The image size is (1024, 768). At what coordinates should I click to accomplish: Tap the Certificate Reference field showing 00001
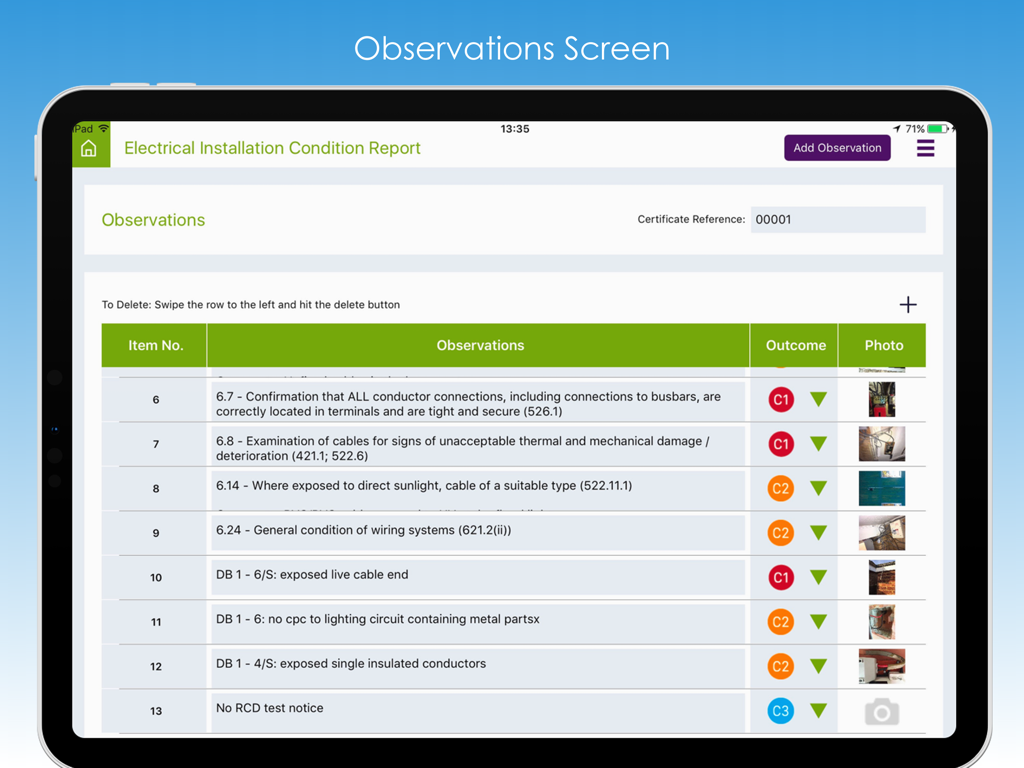(838, 219)
